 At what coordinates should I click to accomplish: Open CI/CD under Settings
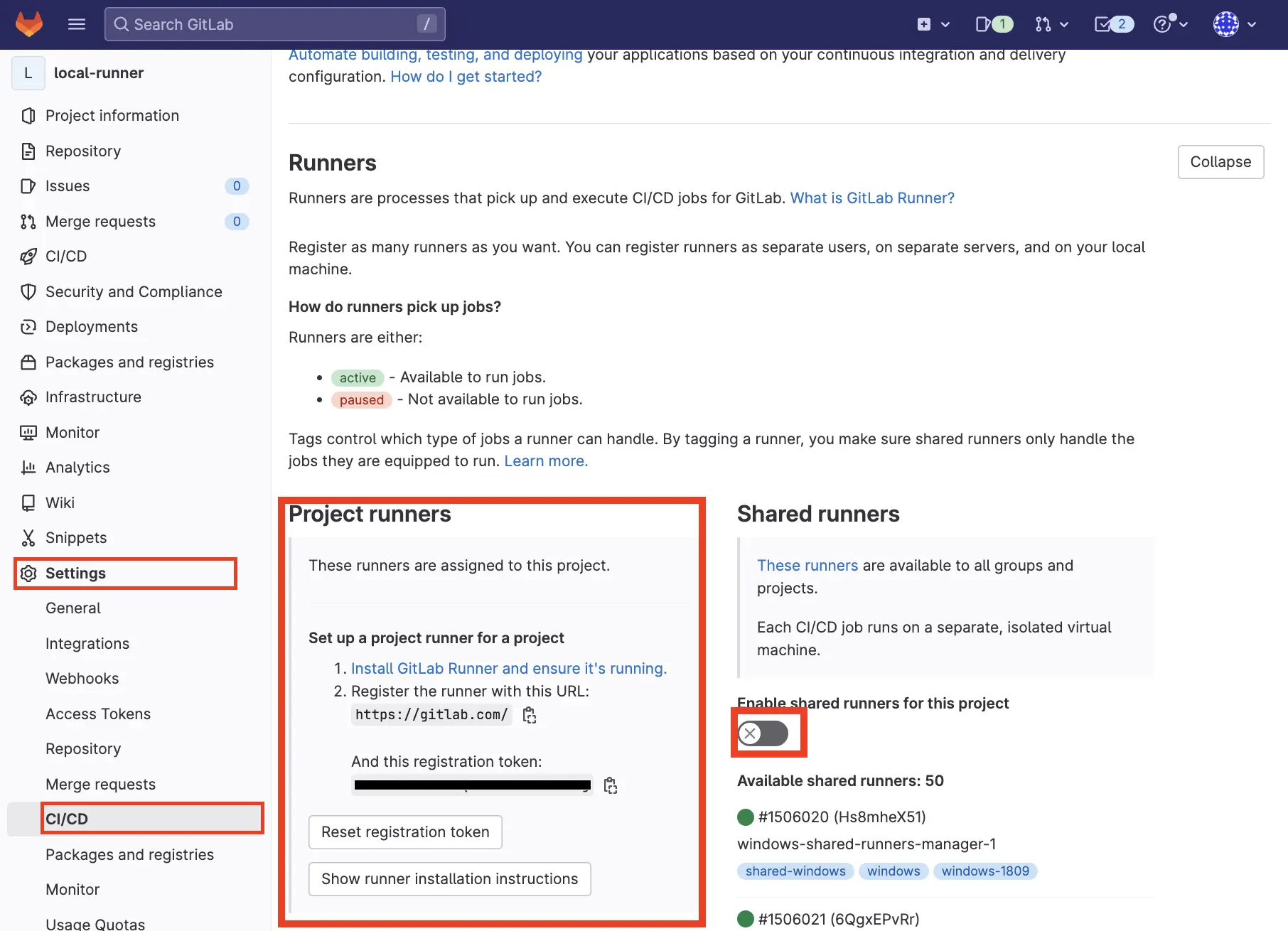[x=67, y=819]
